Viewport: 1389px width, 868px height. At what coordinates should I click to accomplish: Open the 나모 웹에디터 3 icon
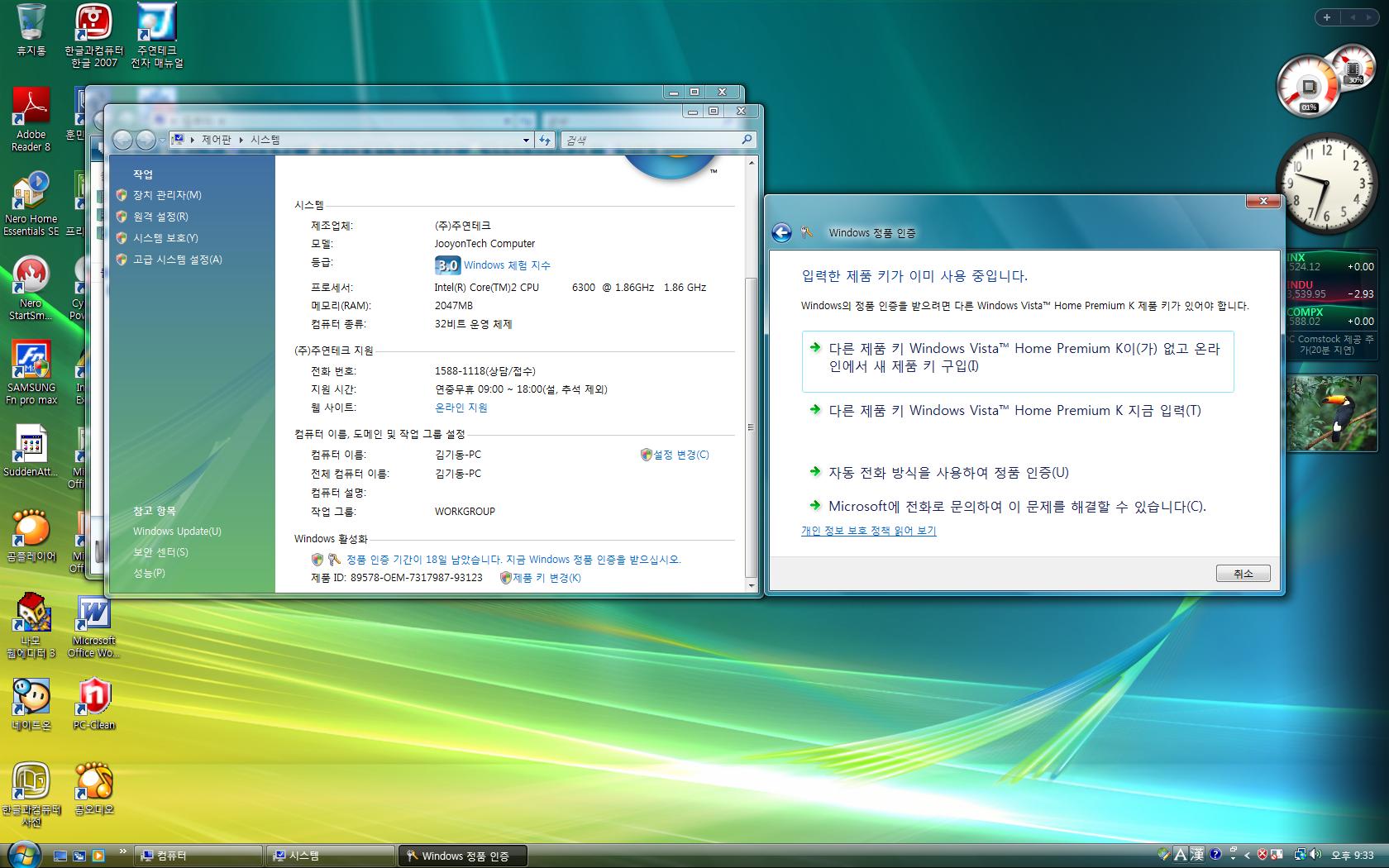point(31,626)
